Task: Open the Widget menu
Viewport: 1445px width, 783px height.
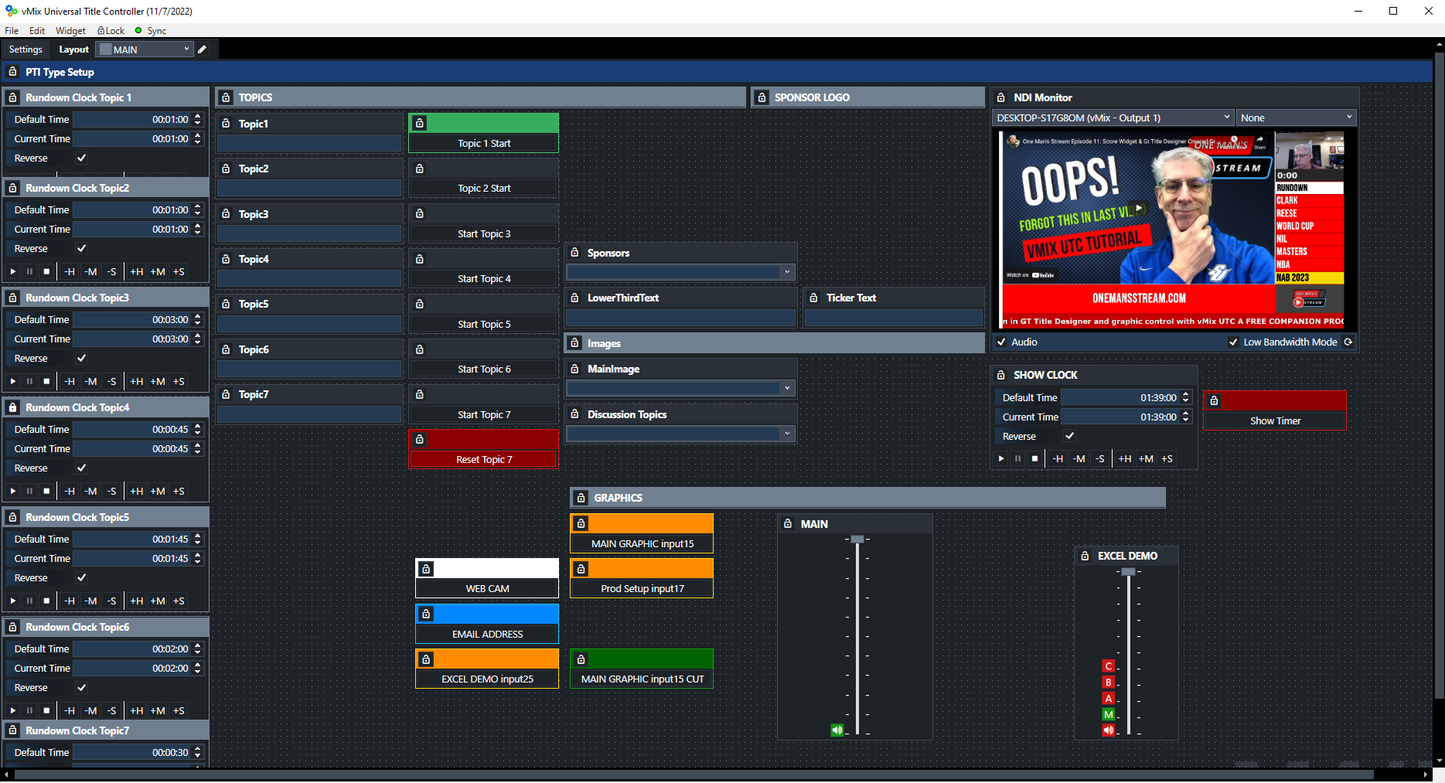Action: (70, 30)
